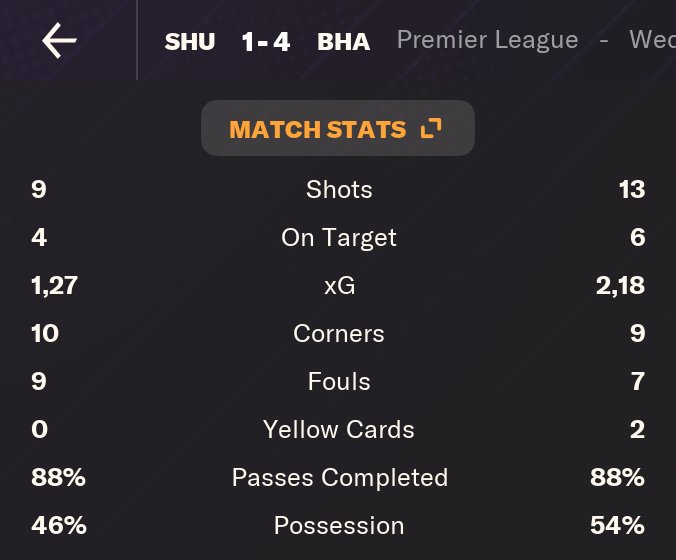Click BHA's 2,18 xG value
676x560 pixels.
pyautogui.click(x=620, y=286)
